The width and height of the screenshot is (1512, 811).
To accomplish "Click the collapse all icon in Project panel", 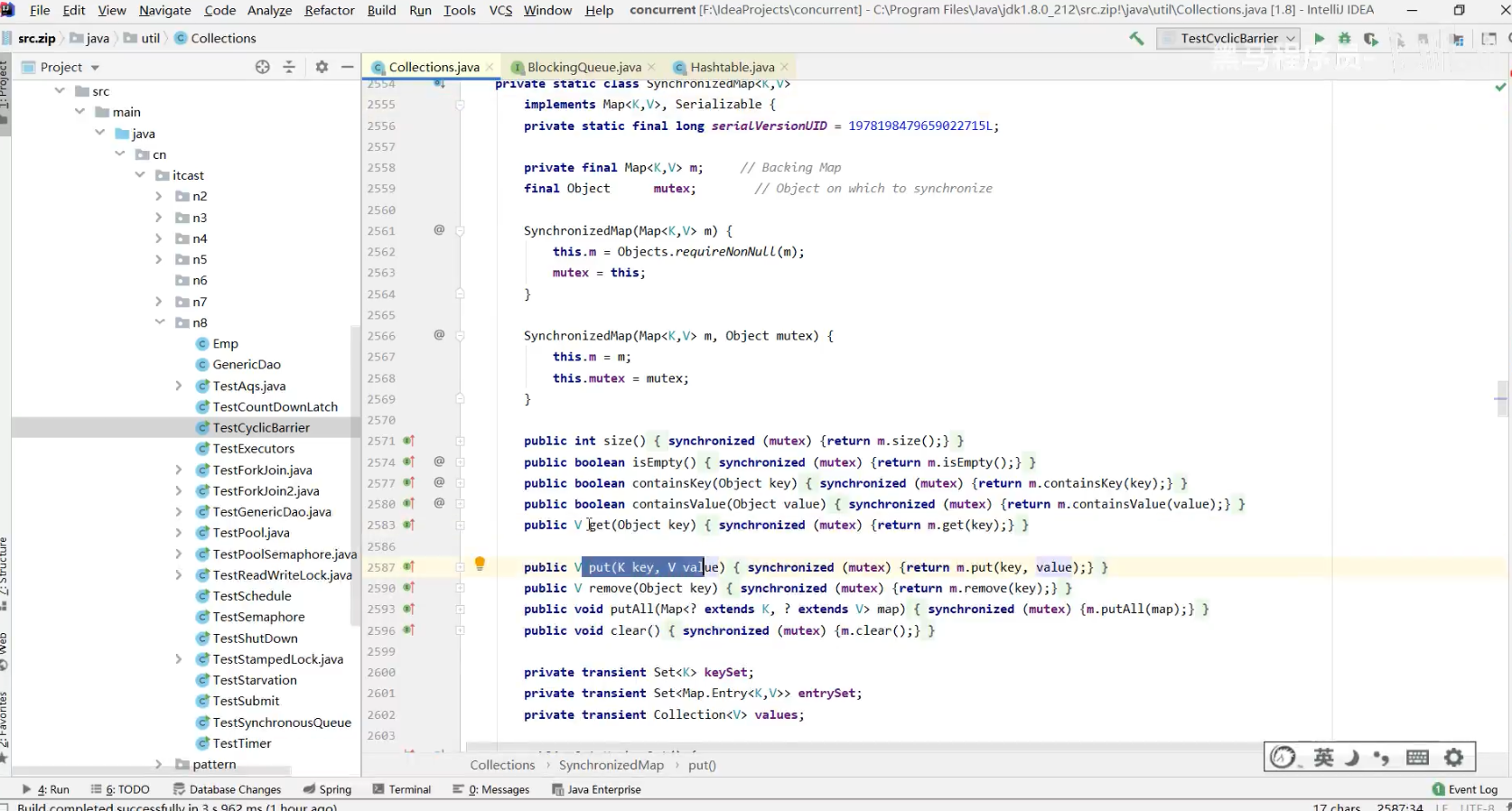I will point(289,67).
